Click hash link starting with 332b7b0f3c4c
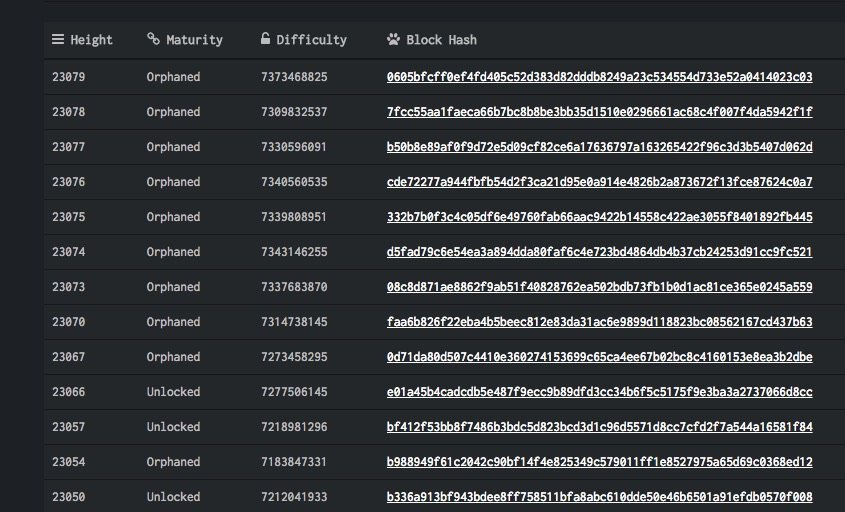Viewport: 845px width, 512px height. coord(599,217)
